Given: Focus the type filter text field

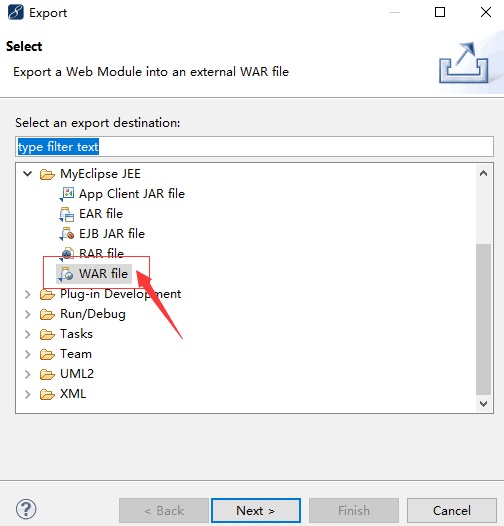Looking at the screenshot, I should click(x=254, y=147).
